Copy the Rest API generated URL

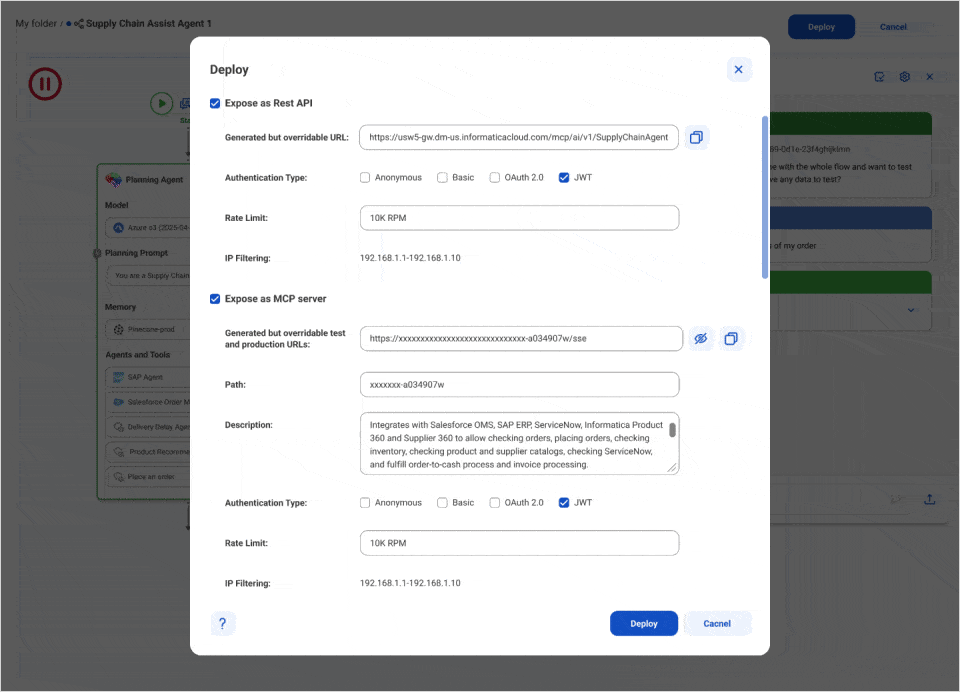(x=696, y=137)
